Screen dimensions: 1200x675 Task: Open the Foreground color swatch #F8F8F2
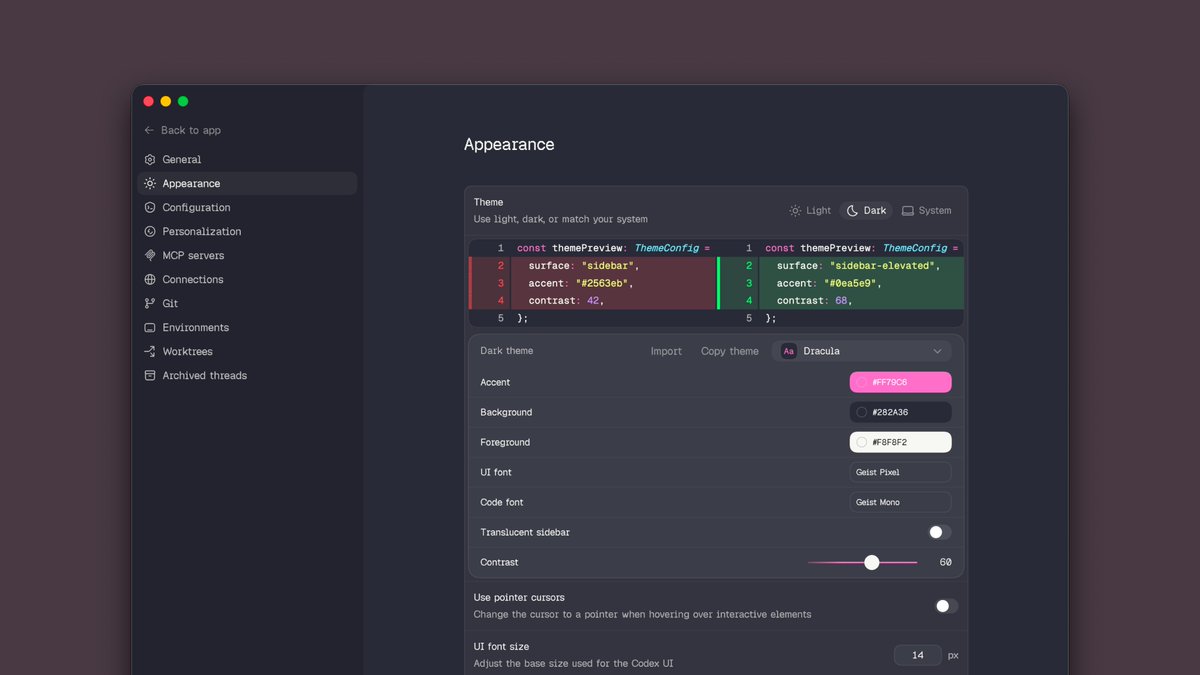pos(901,442)
